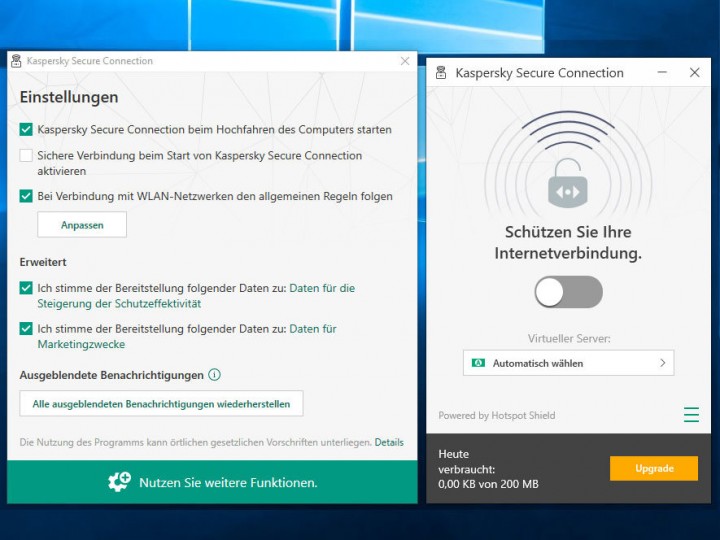Click the orange Upgrade button
The height and width of the screenshot is (540, 720).
pyautogui.click(x=653, y=468)
